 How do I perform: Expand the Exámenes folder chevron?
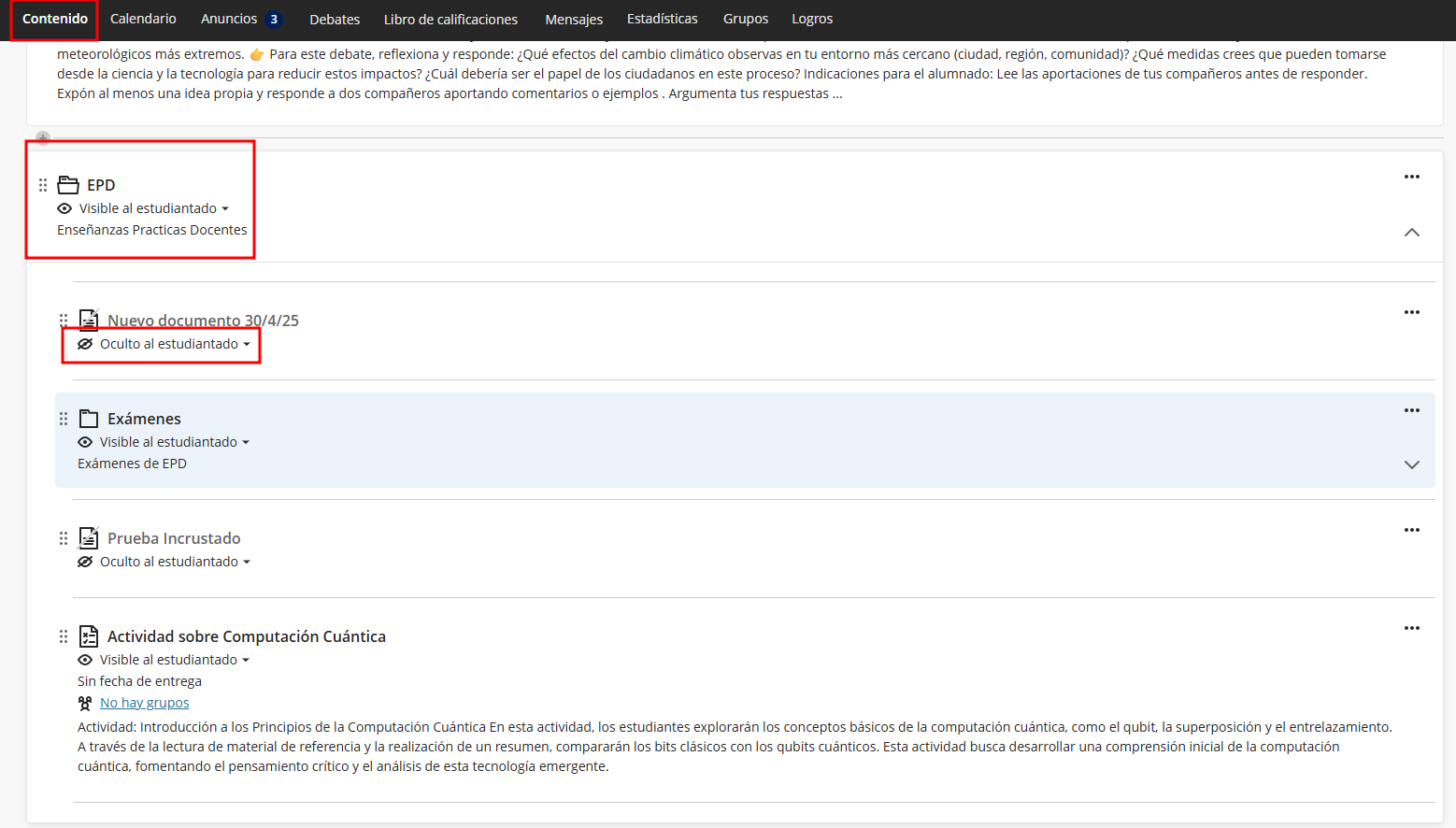[x=1411, y=464]
